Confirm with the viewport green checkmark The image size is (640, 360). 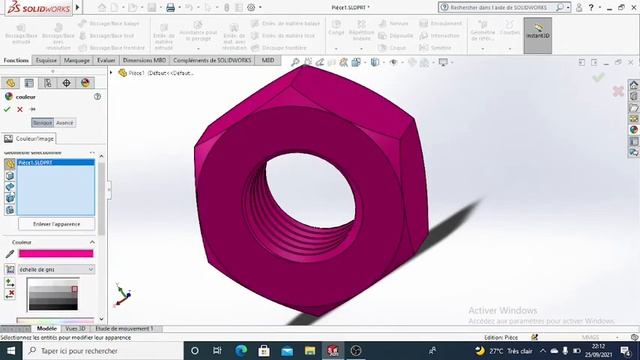click(x=598, y=77)
